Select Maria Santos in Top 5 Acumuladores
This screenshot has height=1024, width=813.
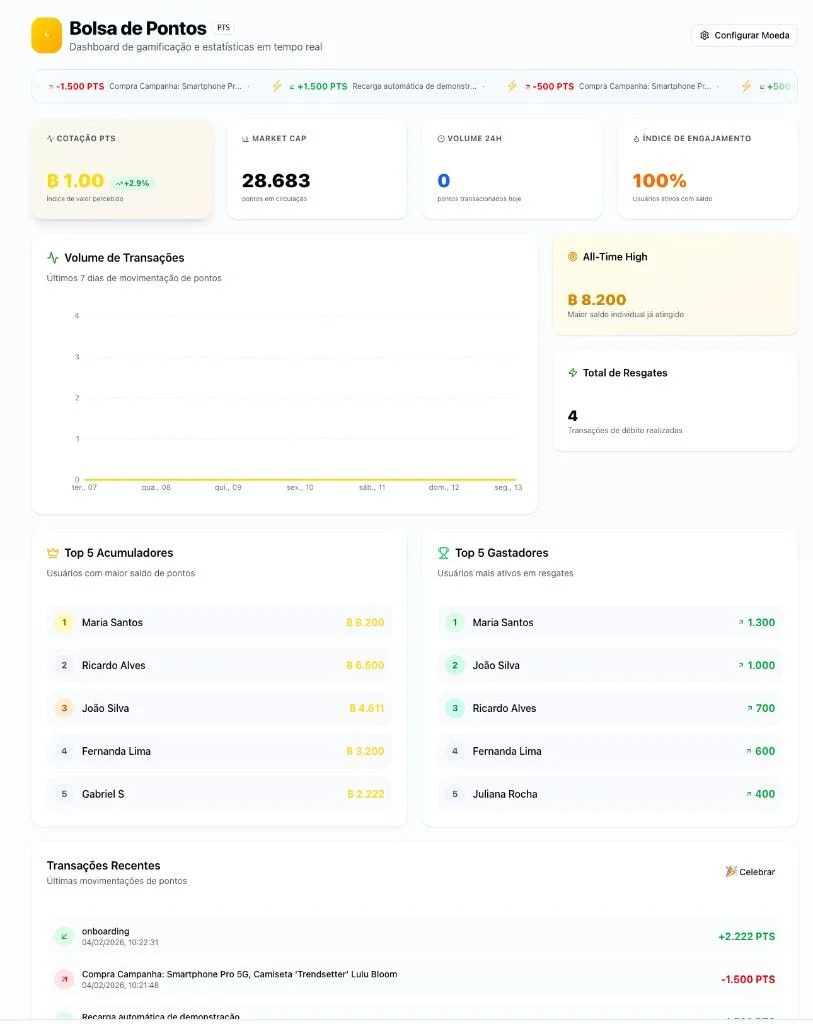[x=219, y=622]
